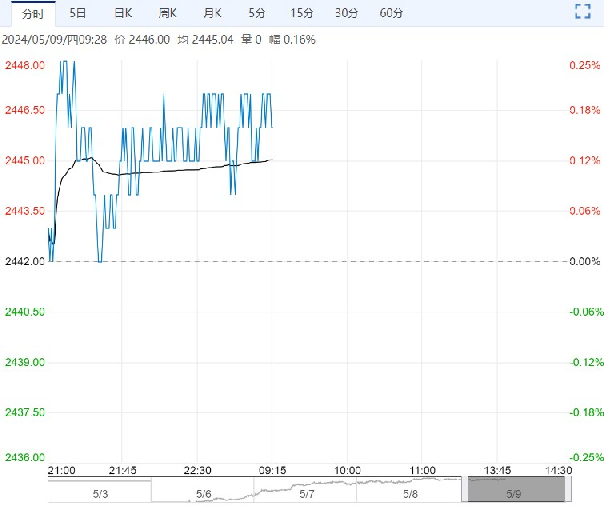Screen dimensions: 604x508
Task: Open the 30分 interval tab
Action: tap(346, 13)
